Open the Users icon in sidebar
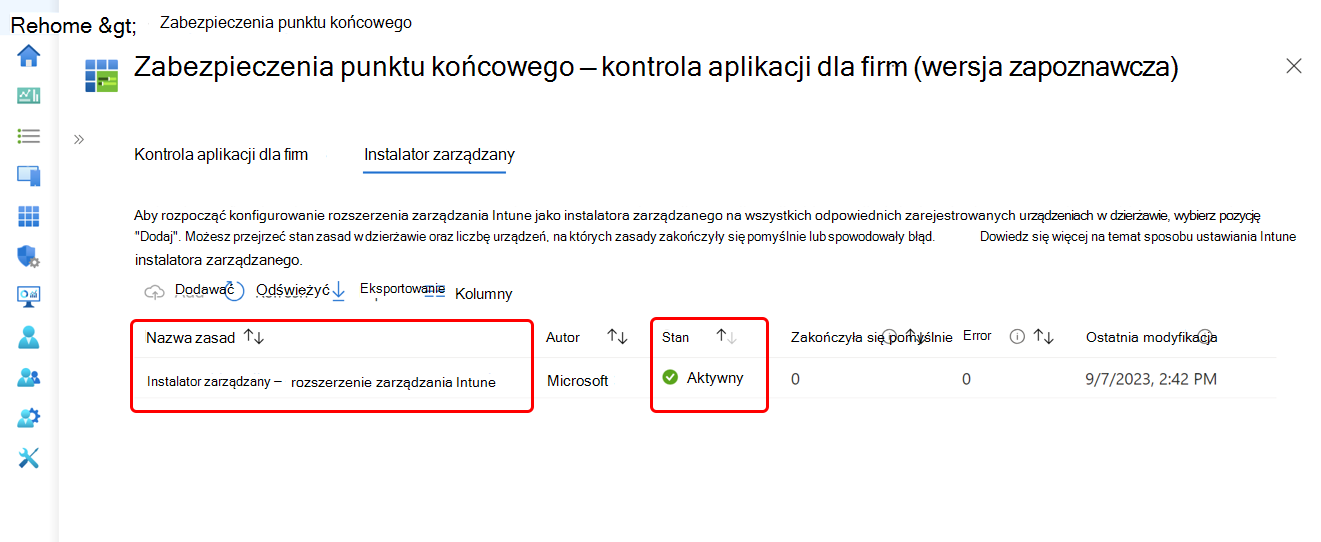The image size is (1321, 542). click(29, 337)
